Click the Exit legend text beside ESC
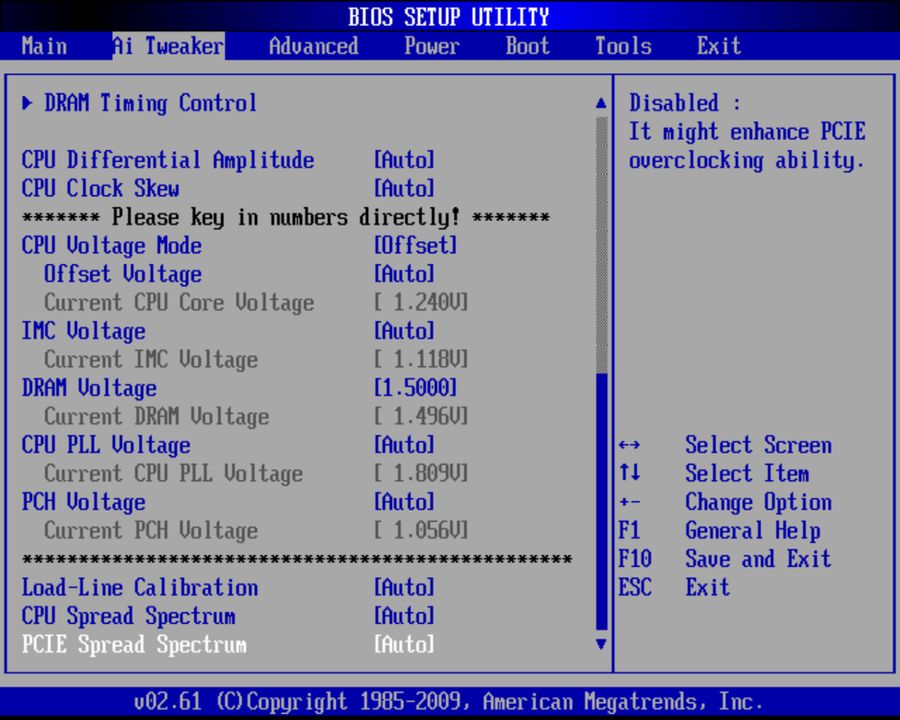 coord(707,587)
